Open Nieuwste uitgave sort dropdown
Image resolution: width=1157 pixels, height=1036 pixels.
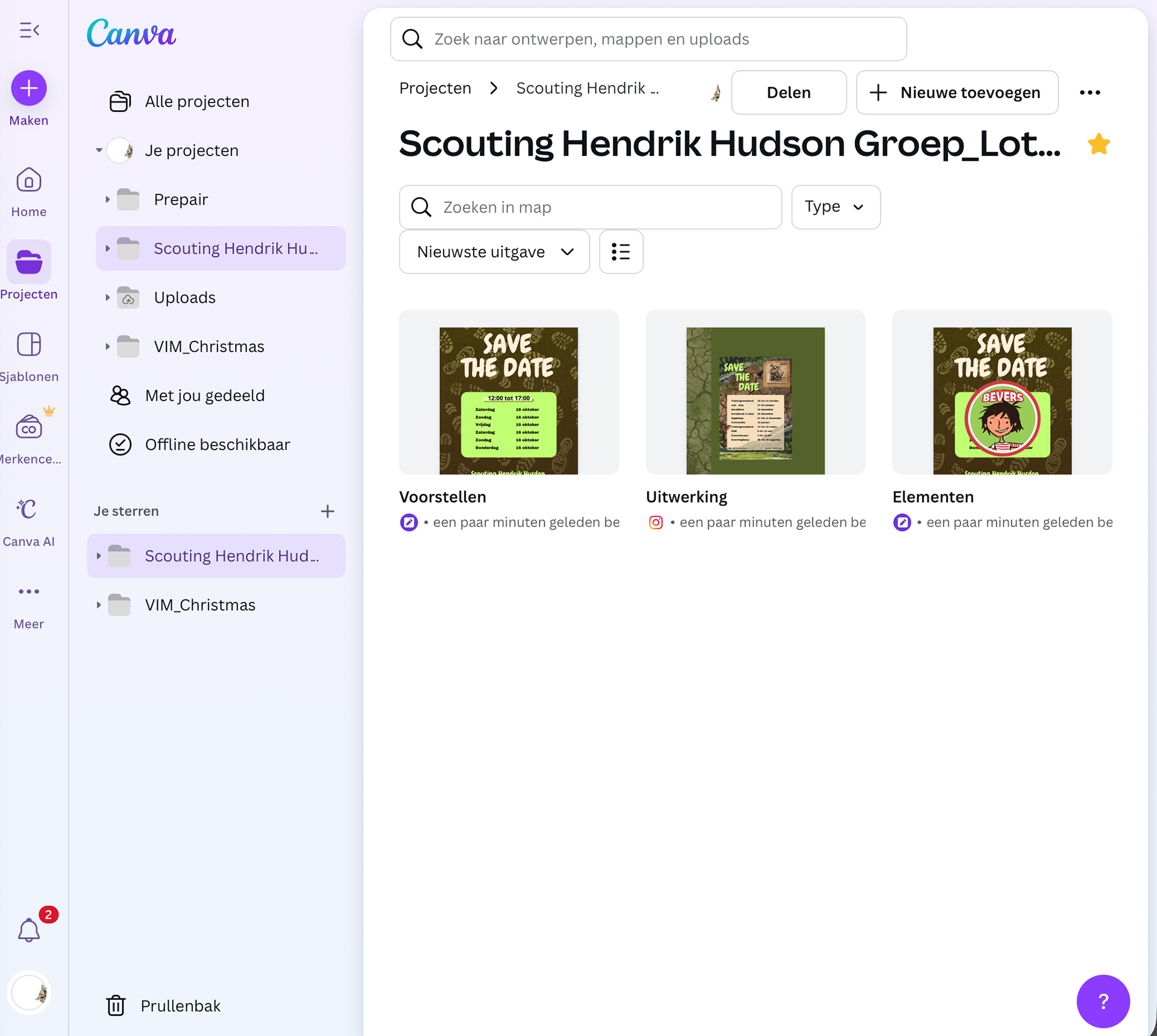[x=494, y=252]
